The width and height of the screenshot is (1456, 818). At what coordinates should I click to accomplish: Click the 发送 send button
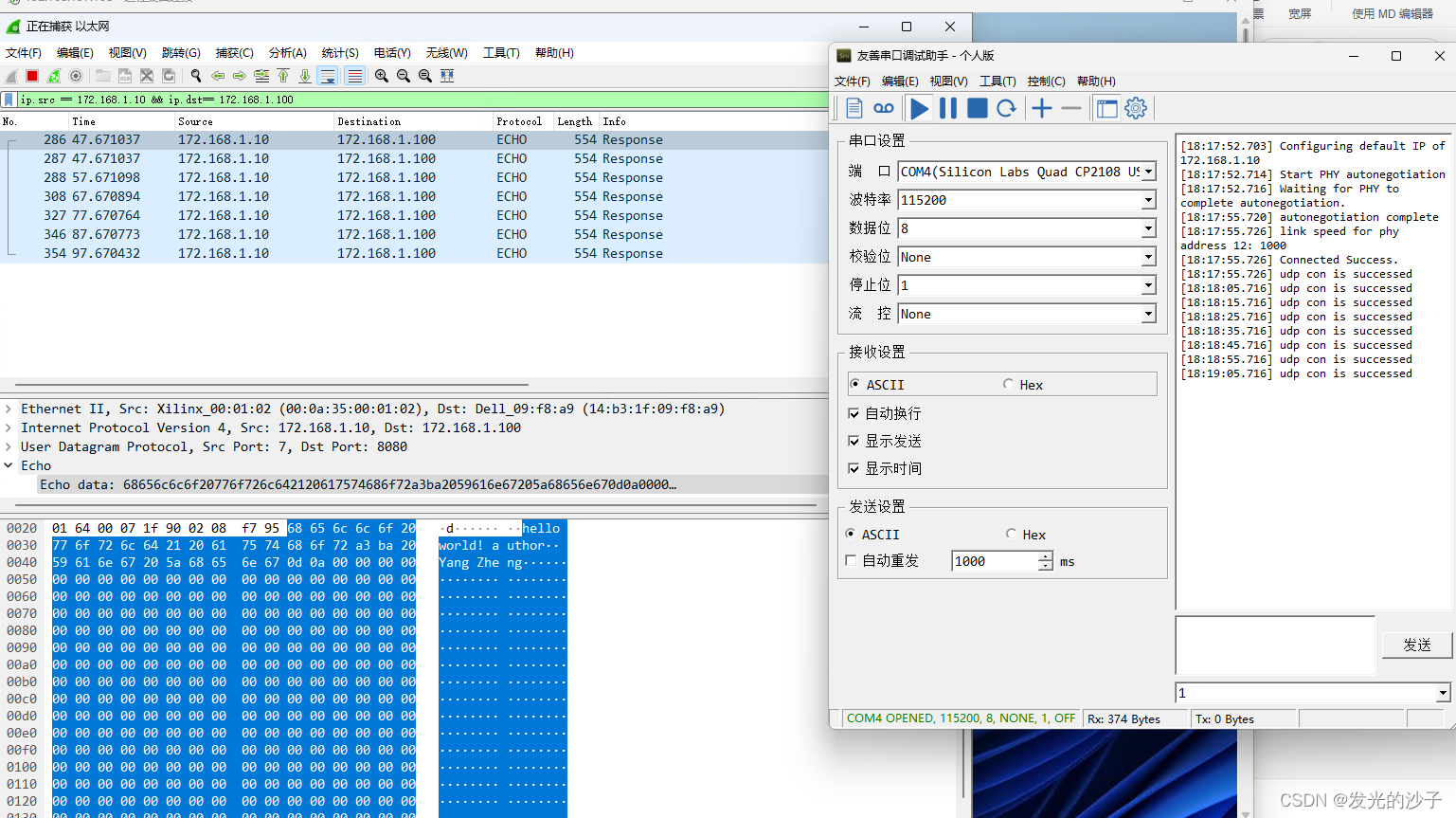tap(1416, 645)
